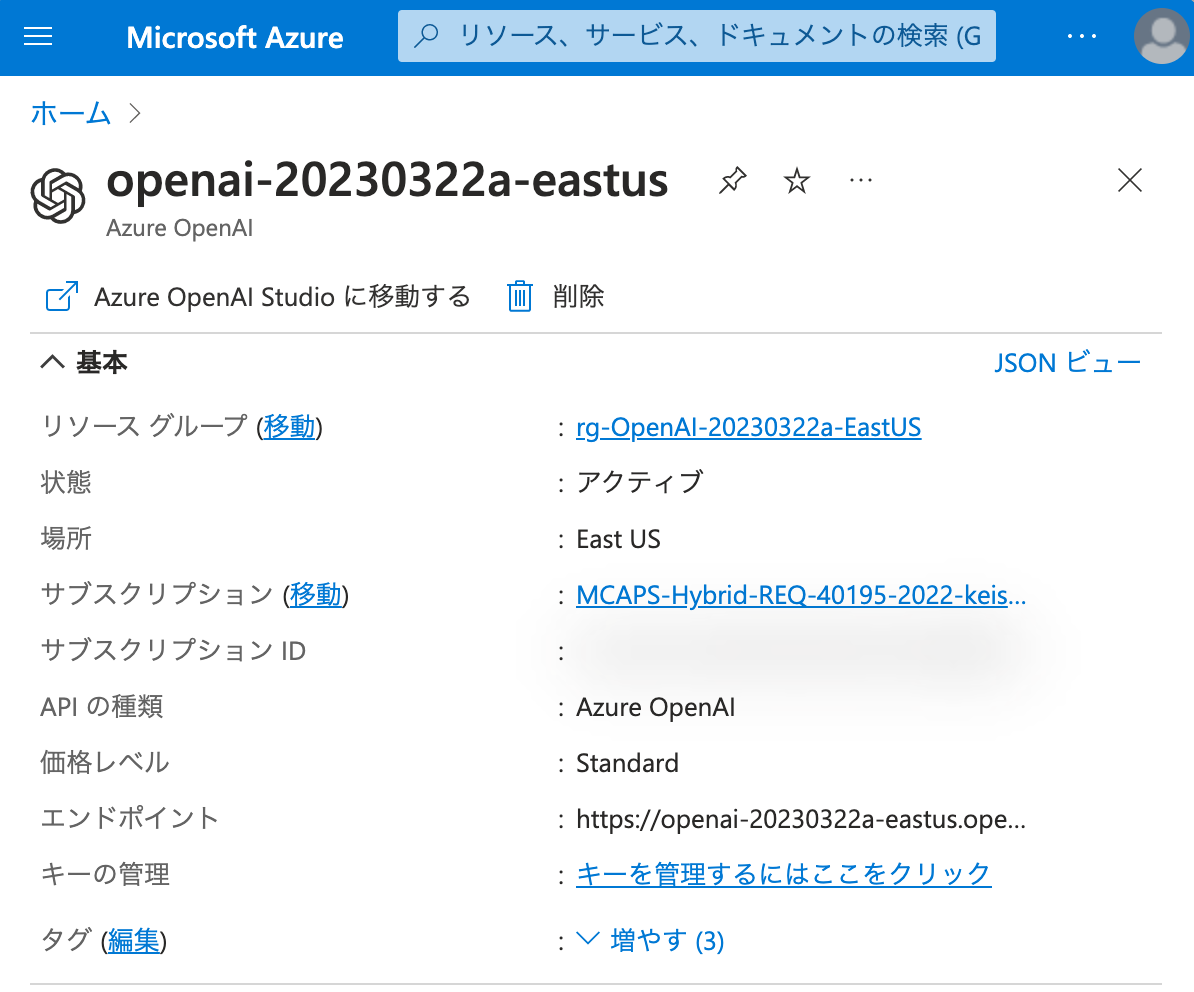Click the Azure OpenAI resource logo icon

point(59,195)
